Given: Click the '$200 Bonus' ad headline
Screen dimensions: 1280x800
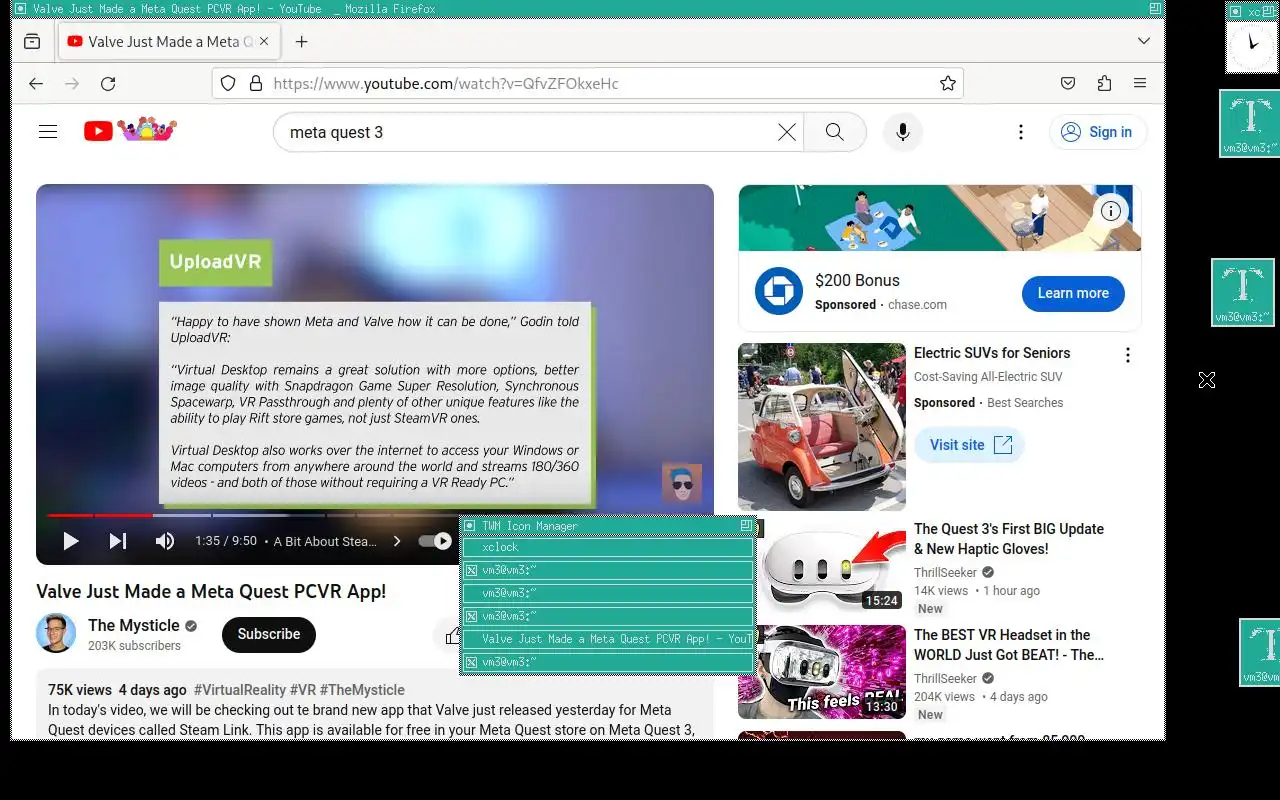Looking at the screenshot, I should [857, 281].
